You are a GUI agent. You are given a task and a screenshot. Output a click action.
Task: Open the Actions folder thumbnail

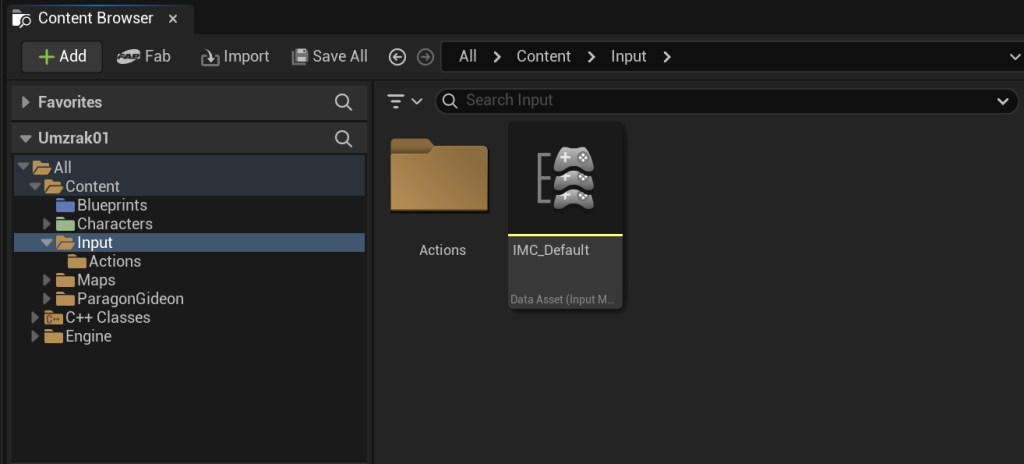point(440,174)
